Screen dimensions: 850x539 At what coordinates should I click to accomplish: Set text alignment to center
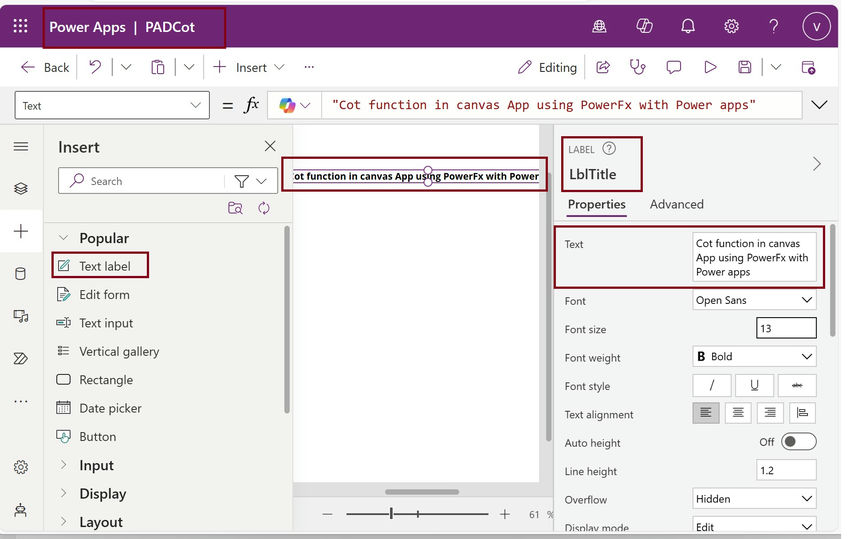pyautogui.click(x=738, y=413)
